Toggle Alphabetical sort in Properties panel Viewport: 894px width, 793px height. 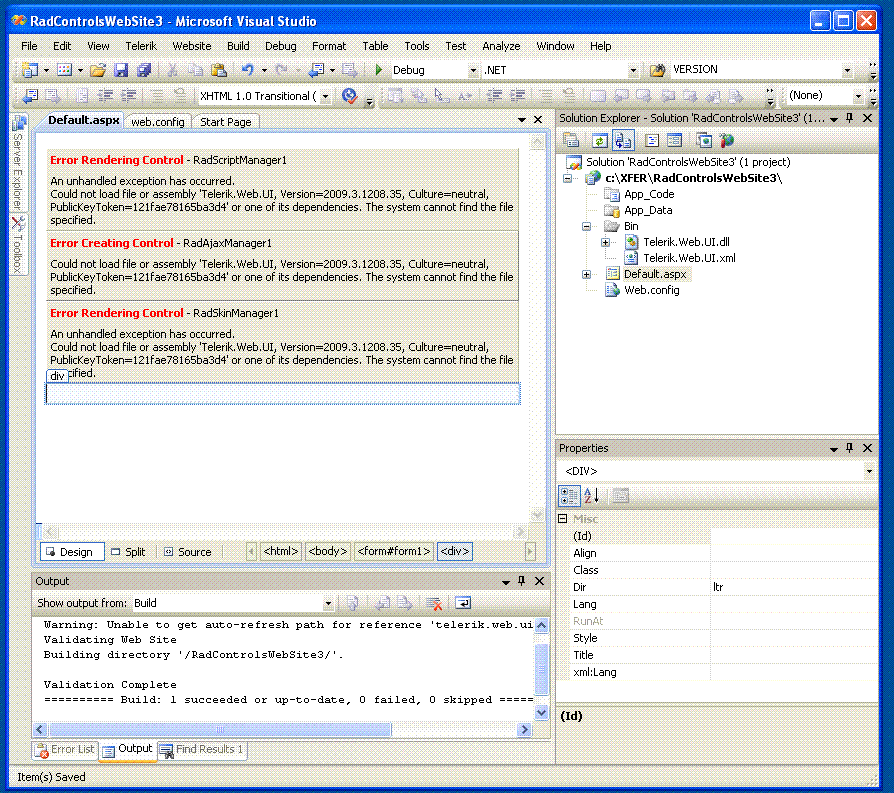click(592, 495)
